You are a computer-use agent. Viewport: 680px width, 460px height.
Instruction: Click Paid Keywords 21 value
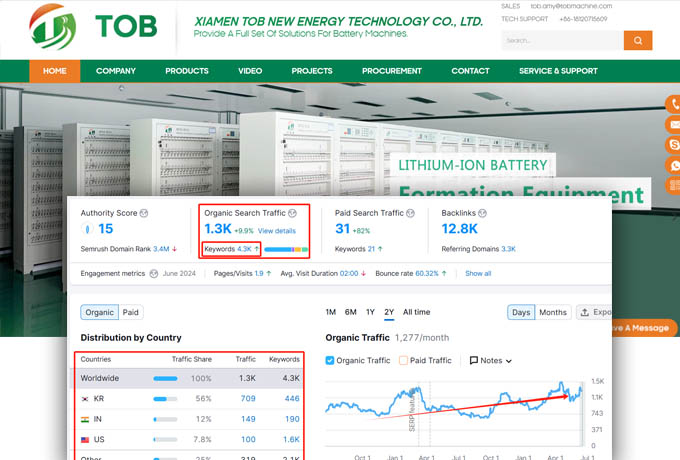coord(371,249)
